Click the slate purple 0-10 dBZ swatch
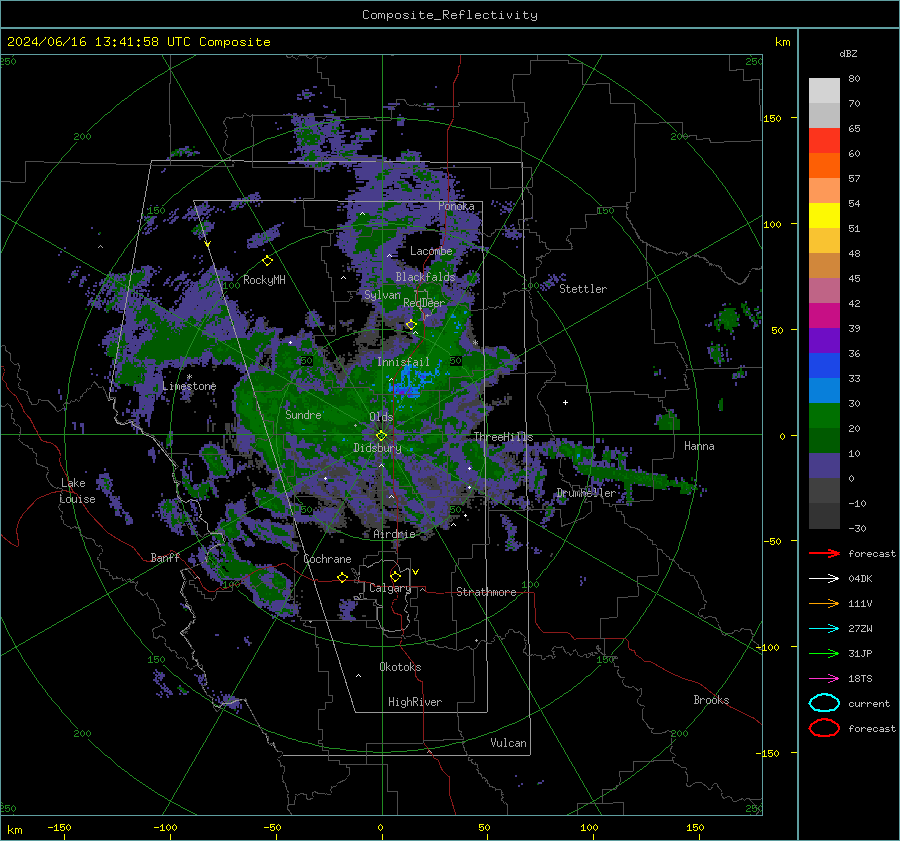Screen dimensions: 900x841 click(x=824, y=466)
